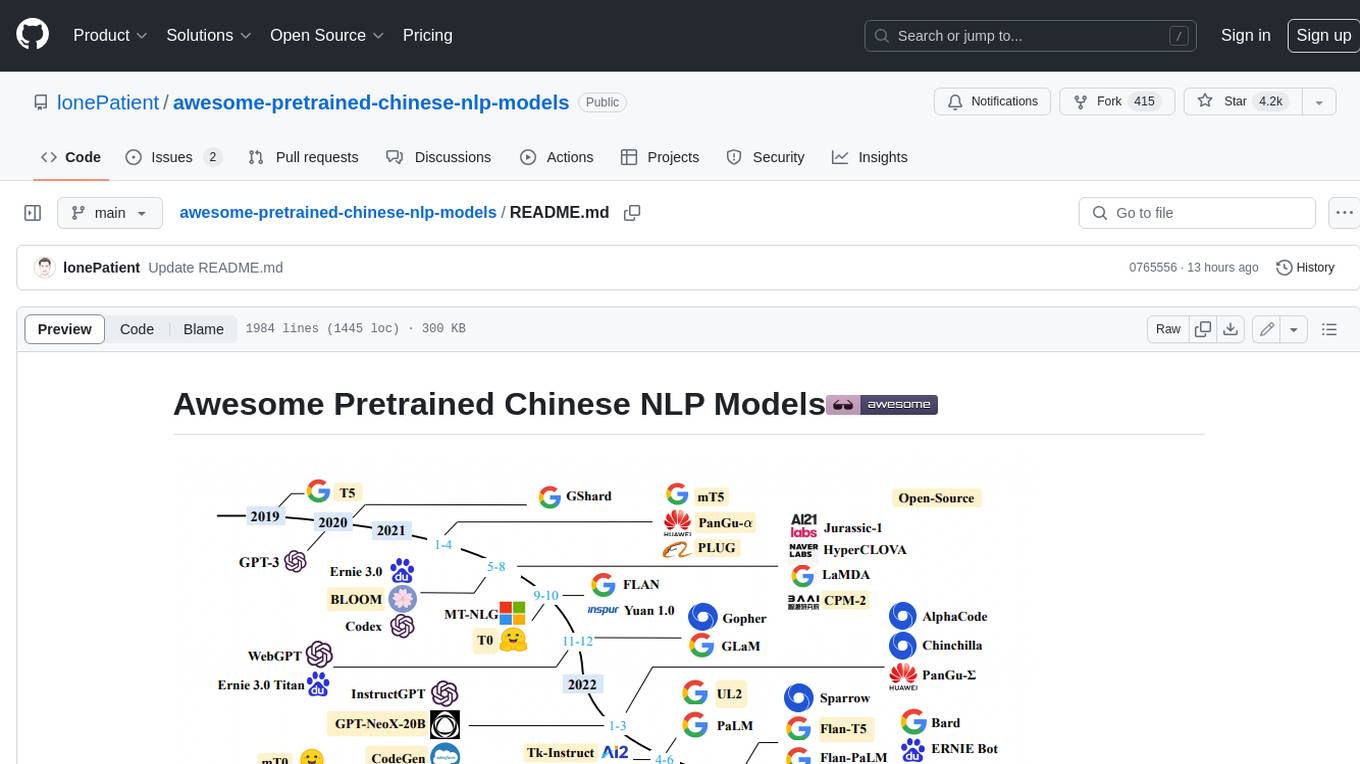The height and width of the screenshot is (764, 1360).
Task: Open the main branch selector
Action: 109,213
